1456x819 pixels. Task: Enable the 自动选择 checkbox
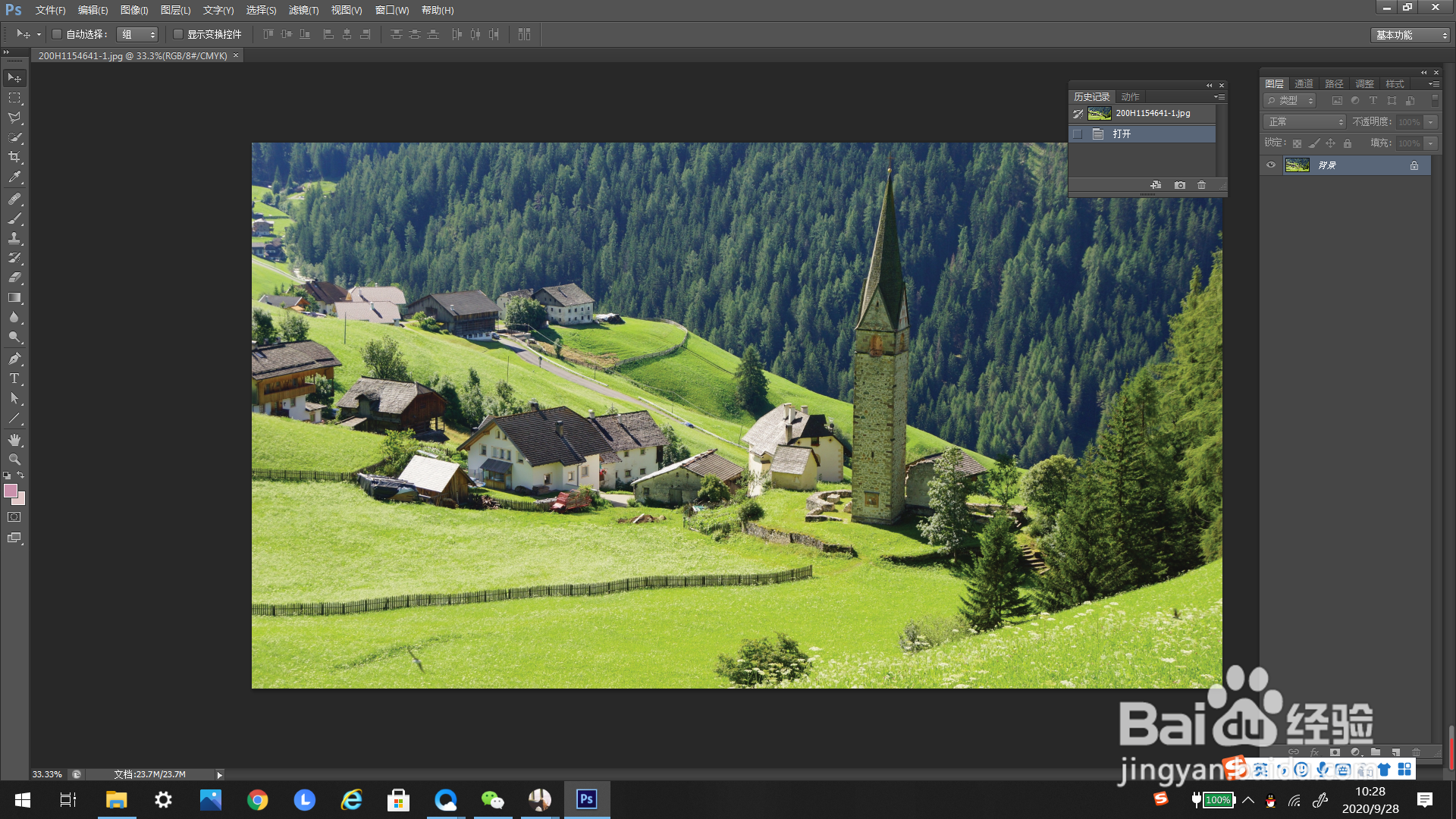tap(57, 34)
